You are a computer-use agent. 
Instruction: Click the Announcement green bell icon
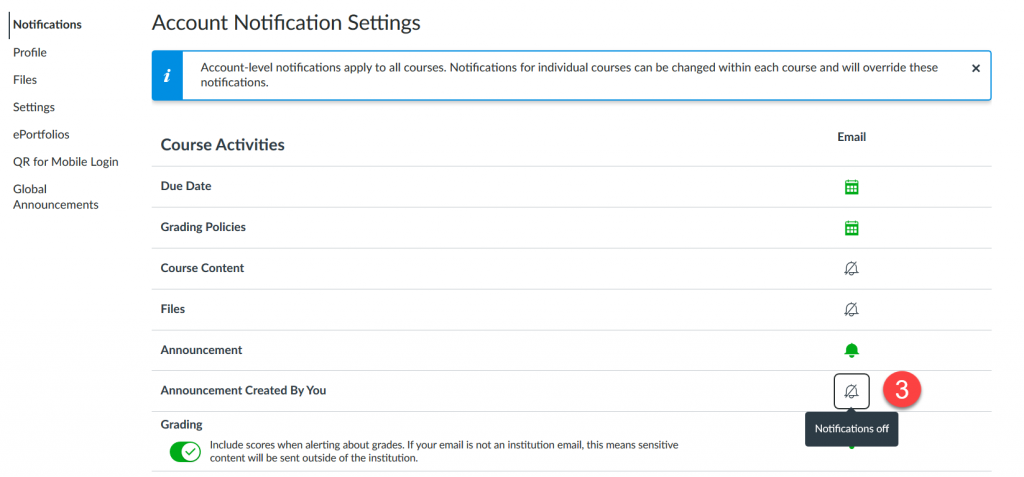coord(851,350)
